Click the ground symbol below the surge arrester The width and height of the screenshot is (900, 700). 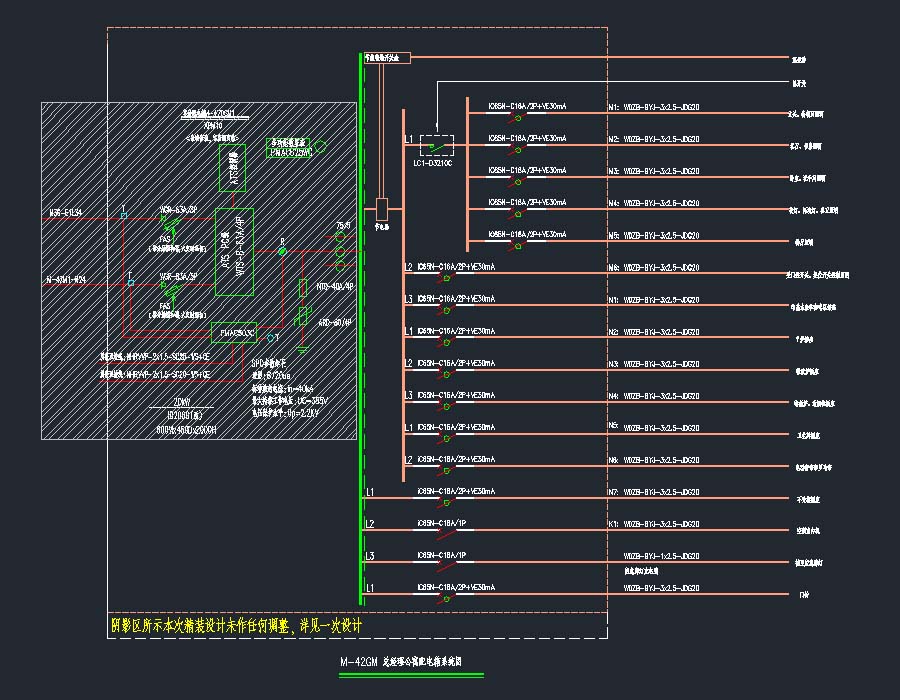pos(302,348)
